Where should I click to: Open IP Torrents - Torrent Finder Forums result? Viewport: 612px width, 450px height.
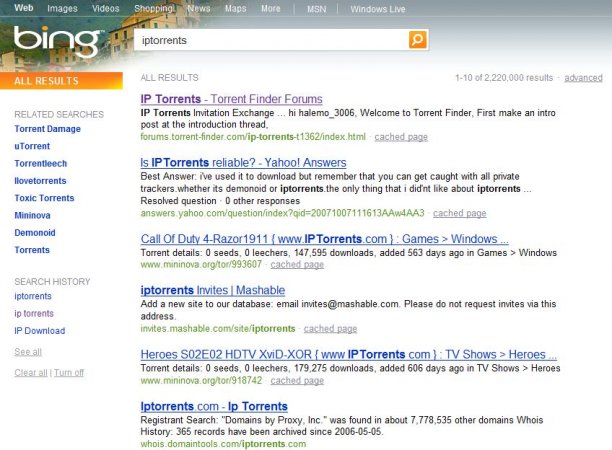(231, 99)
